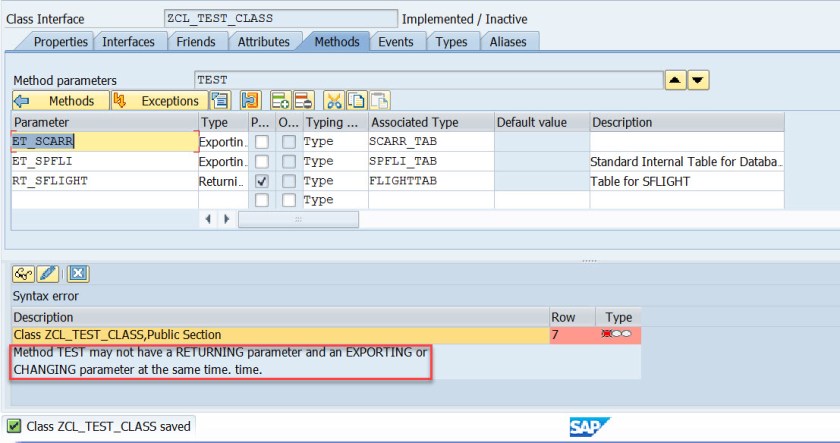Toggle Optional checkbox for ET_SCARR
This screenshot has height=443, width=840.
click(x=289, y=142)
